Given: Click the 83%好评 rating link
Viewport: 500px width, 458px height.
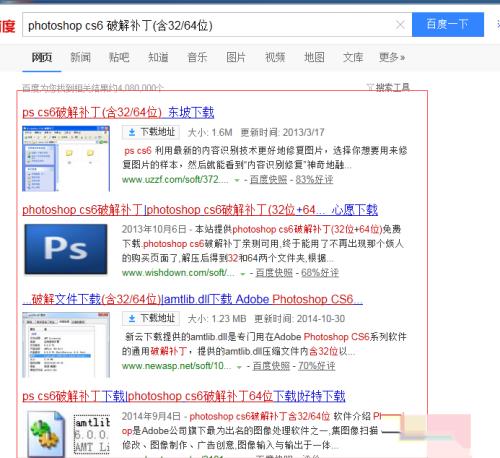Looking at the screenshot, I should 314,180.
